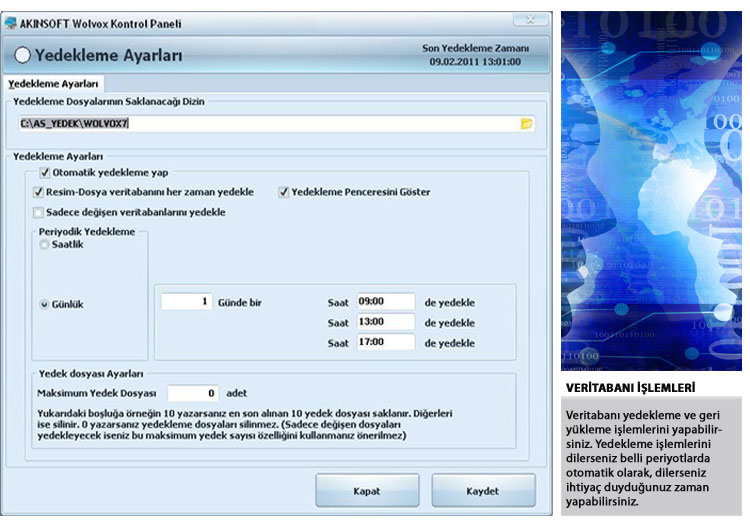Click the circular icon beside Yedekleme Ayarları header

(x=22, y=56)
